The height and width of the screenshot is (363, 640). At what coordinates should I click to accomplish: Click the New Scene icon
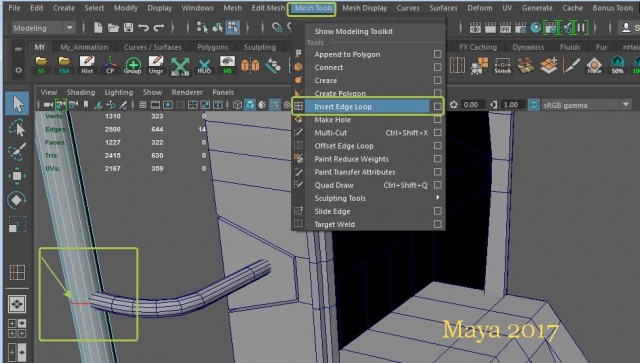(98, 27)
